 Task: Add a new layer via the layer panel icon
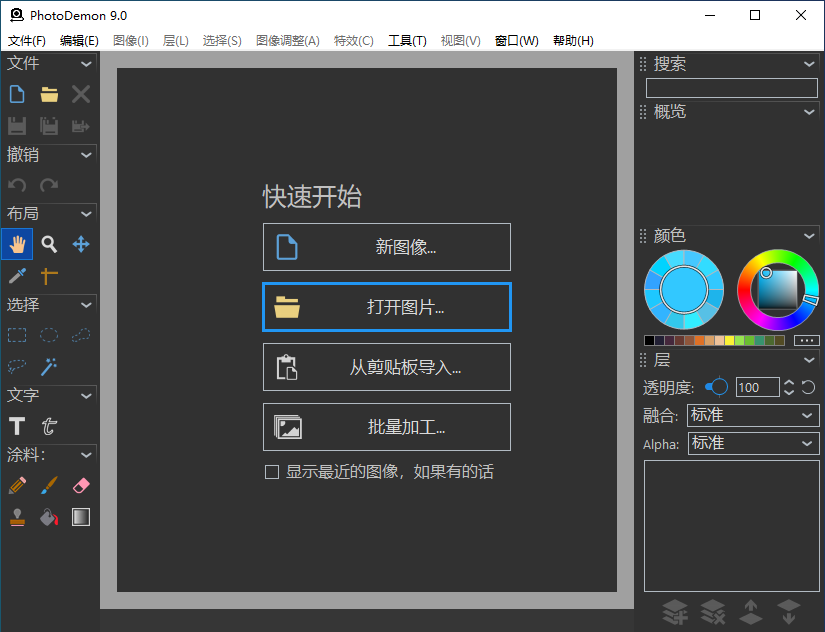[x=675, y=612]
